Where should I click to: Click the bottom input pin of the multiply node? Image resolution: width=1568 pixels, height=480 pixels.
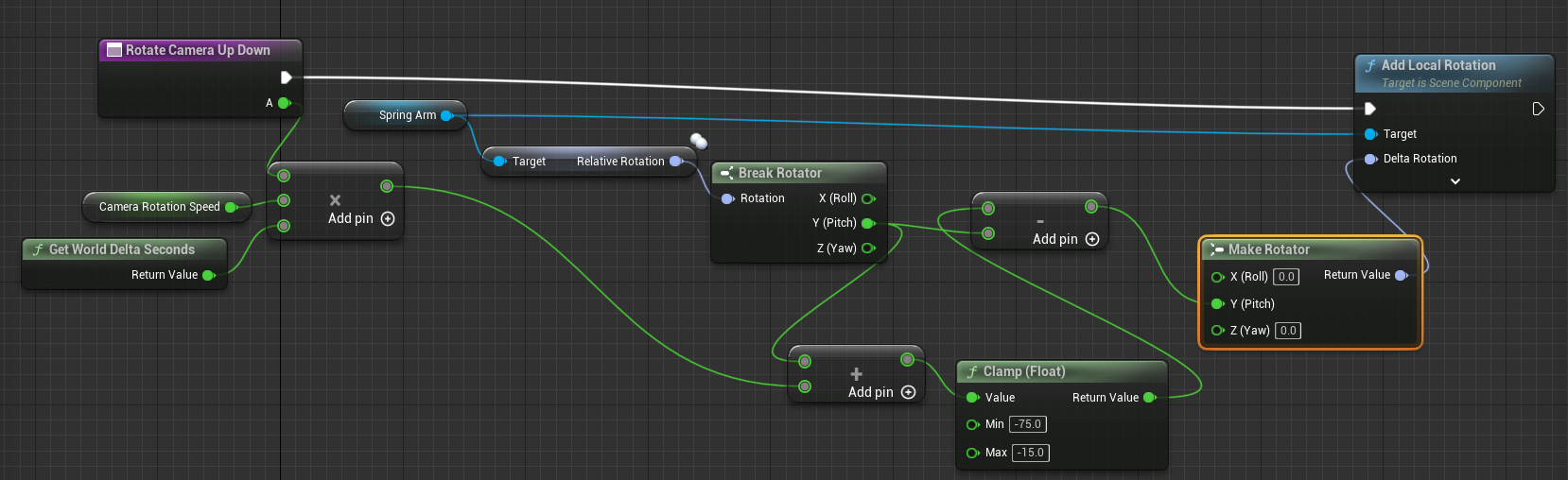(284, 226)
